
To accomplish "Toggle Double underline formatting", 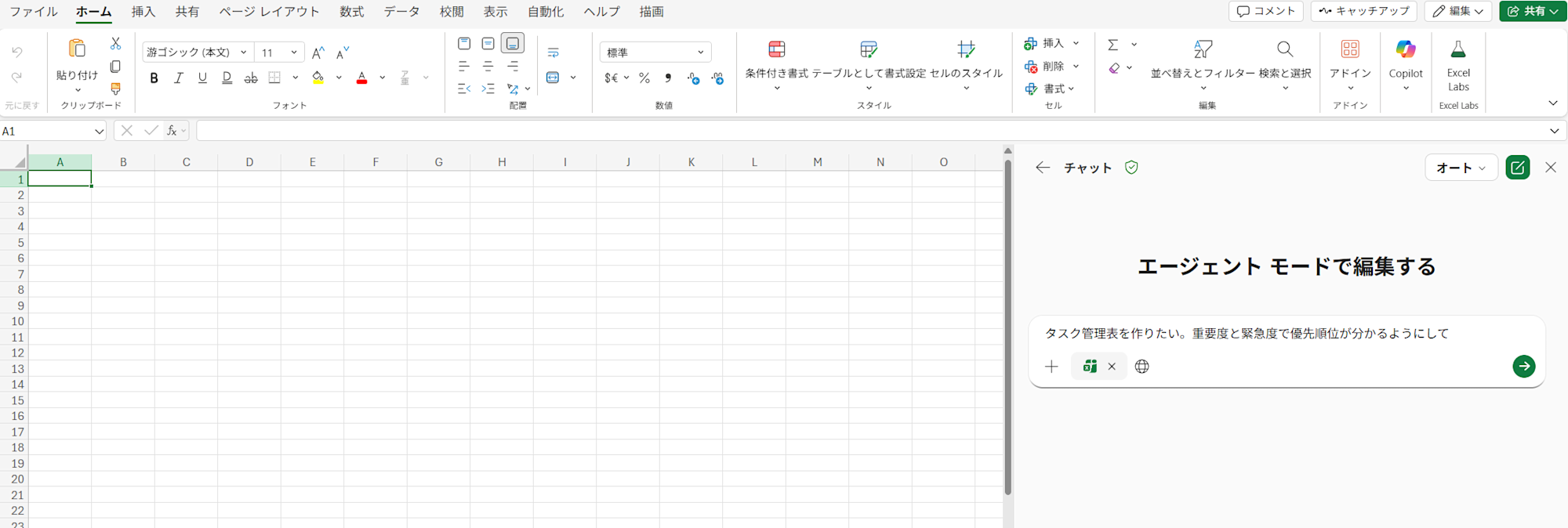I will tap(227, 78).
